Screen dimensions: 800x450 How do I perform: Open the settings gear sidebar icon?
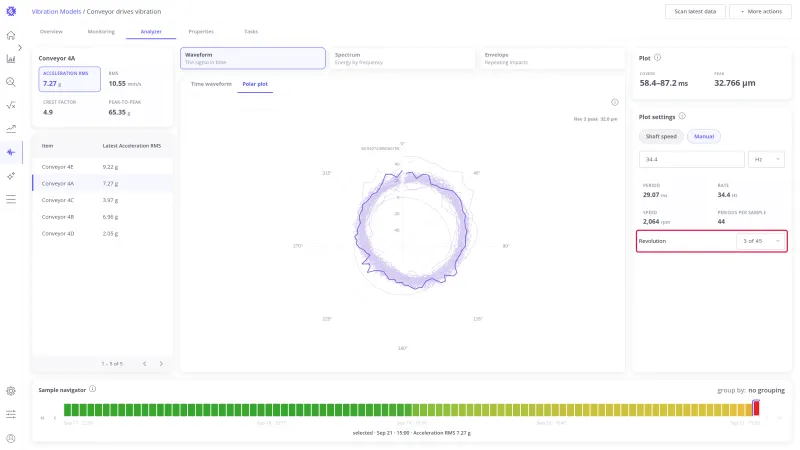pyautogui.click(x=11, y=391)
